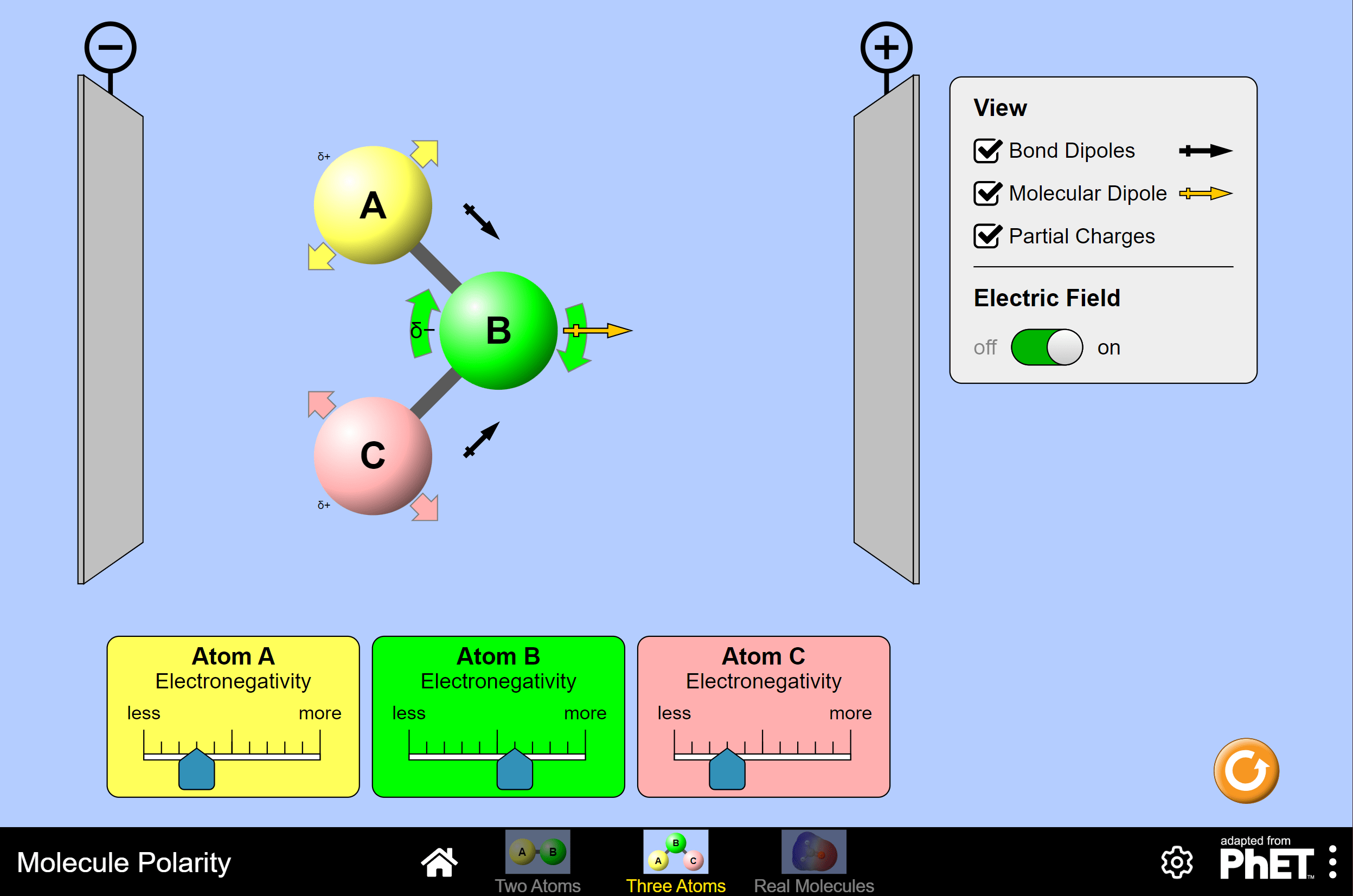Viewport: 1353px width, 896px height.
Task: Switch to Real Molecules tab label
Action: click(813, 885)
